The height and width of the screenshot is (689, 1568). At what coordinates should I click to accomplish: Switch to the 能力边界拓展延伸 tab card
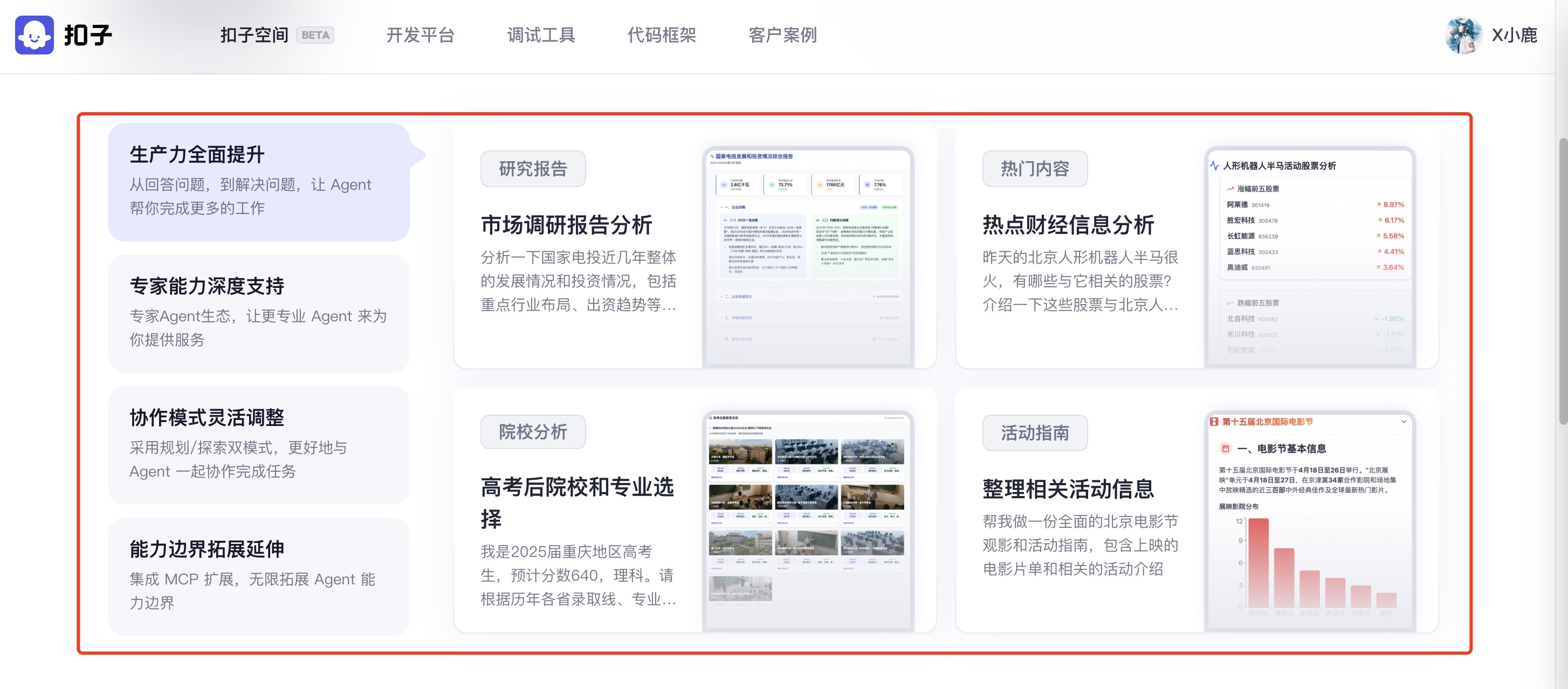[258, 576]
